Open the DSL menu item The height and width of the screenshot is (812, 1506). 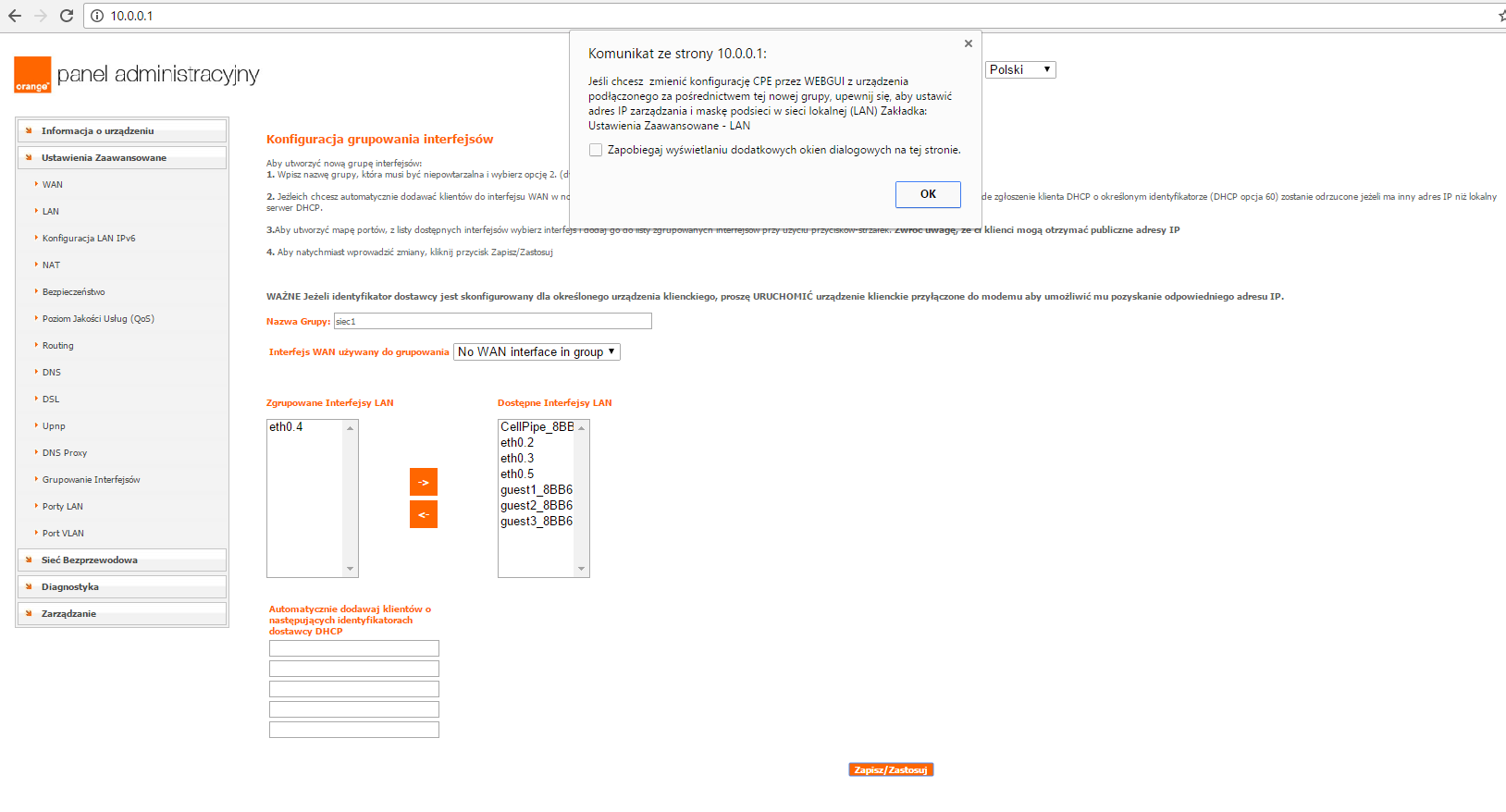point(51,400)
